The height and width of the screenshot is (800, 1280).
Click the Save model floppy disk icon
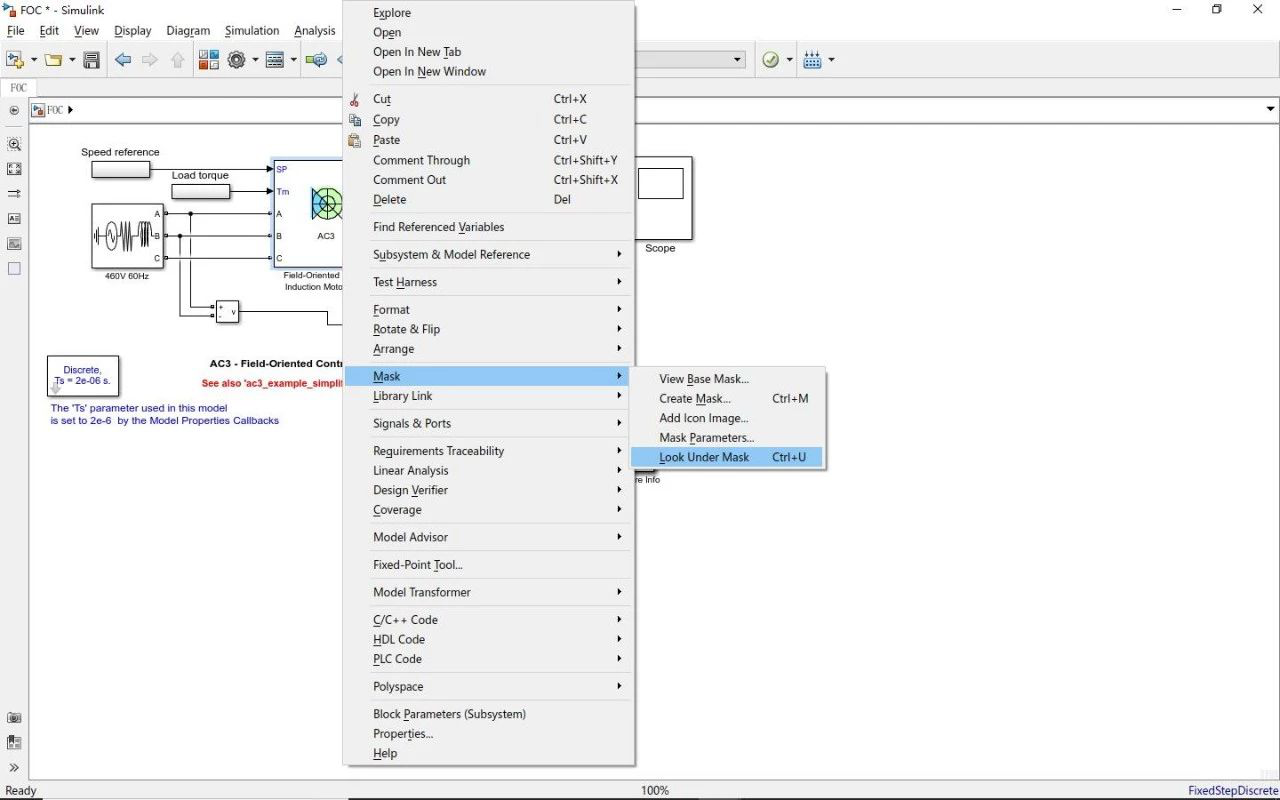pos(91,60)
